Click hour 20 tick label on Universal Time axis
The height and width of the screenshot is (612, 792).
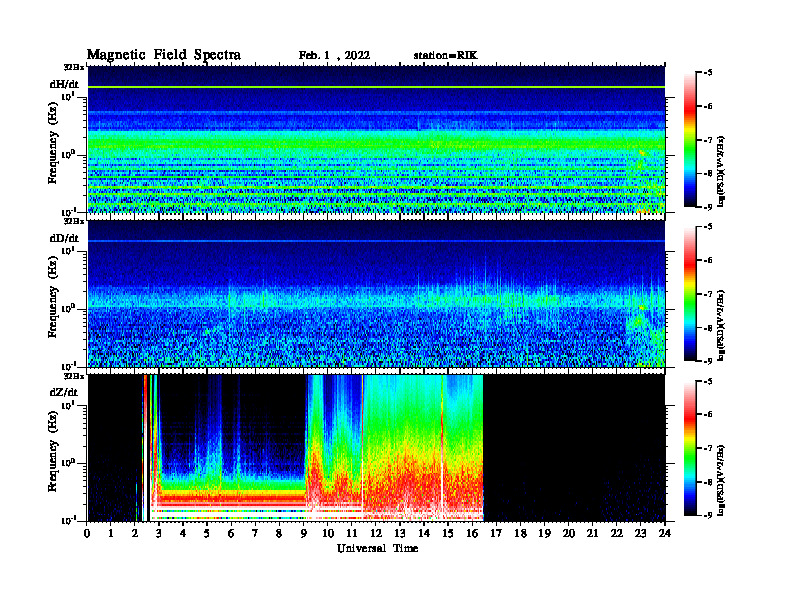pos(569,533)
